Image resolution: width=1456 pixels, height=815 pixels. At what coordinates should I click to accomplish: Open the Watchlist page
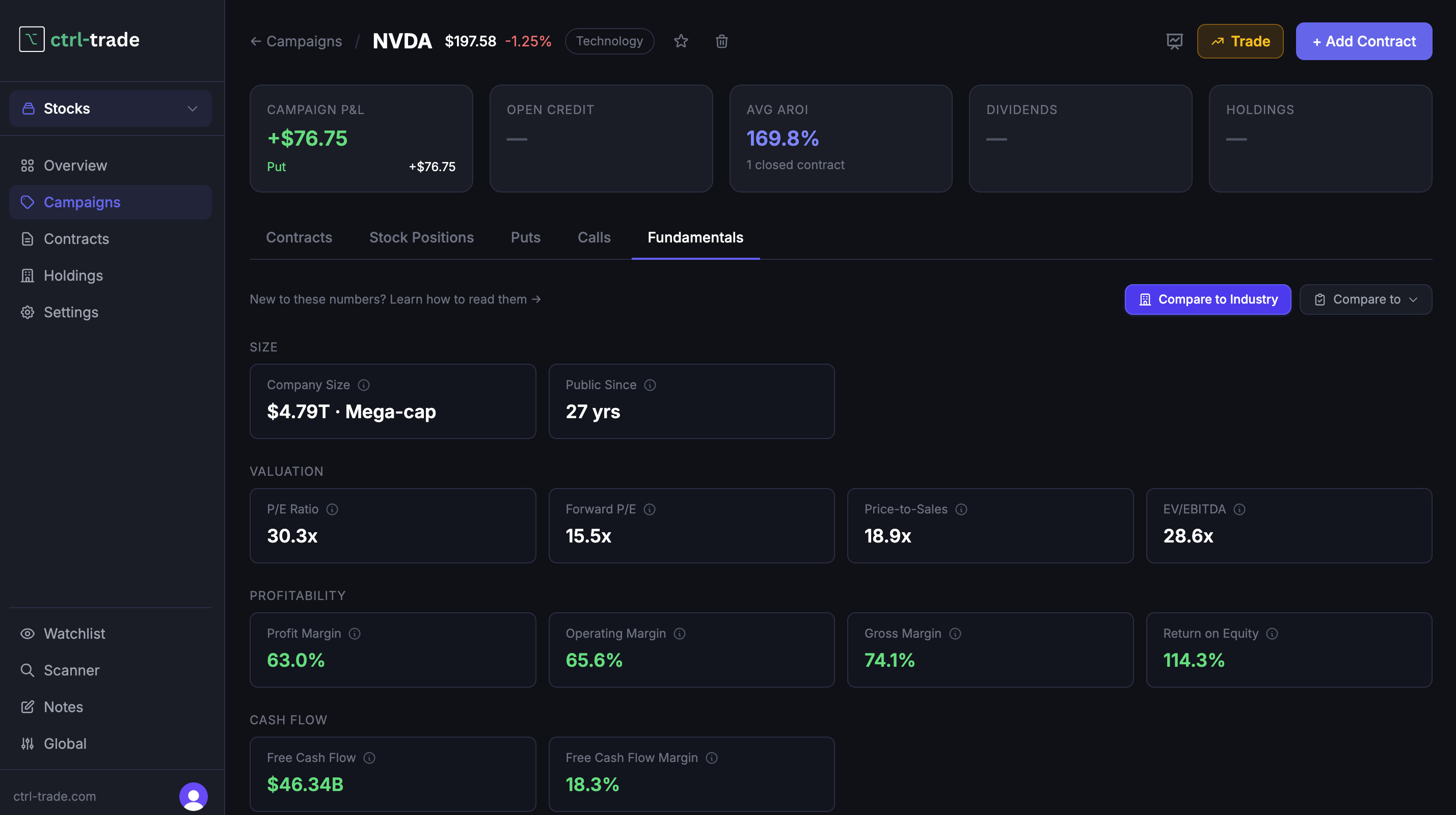pos(110,634)
